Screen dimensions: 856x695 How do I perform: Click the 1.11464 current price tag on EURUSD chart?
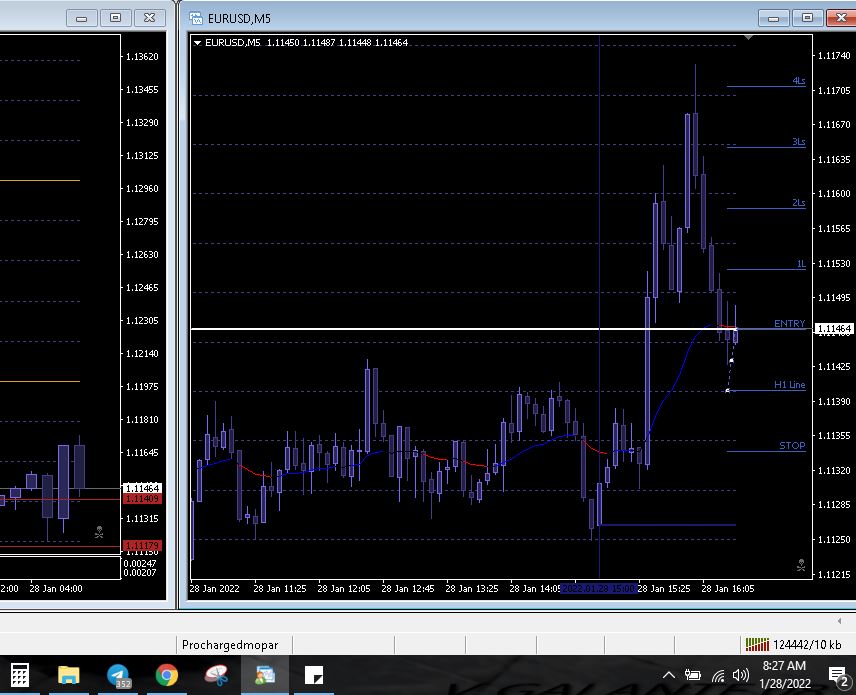(834, 329)
